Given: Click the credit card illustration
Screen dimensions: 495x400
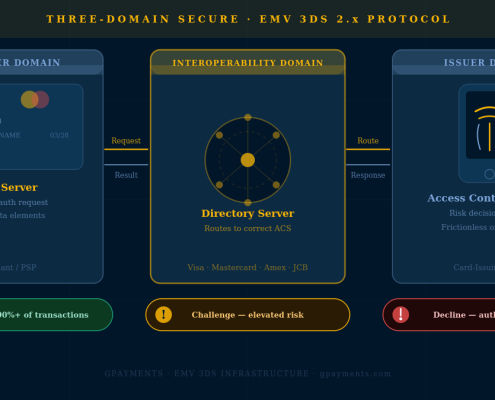Looking at the screenshot, I should coord(41,127).
